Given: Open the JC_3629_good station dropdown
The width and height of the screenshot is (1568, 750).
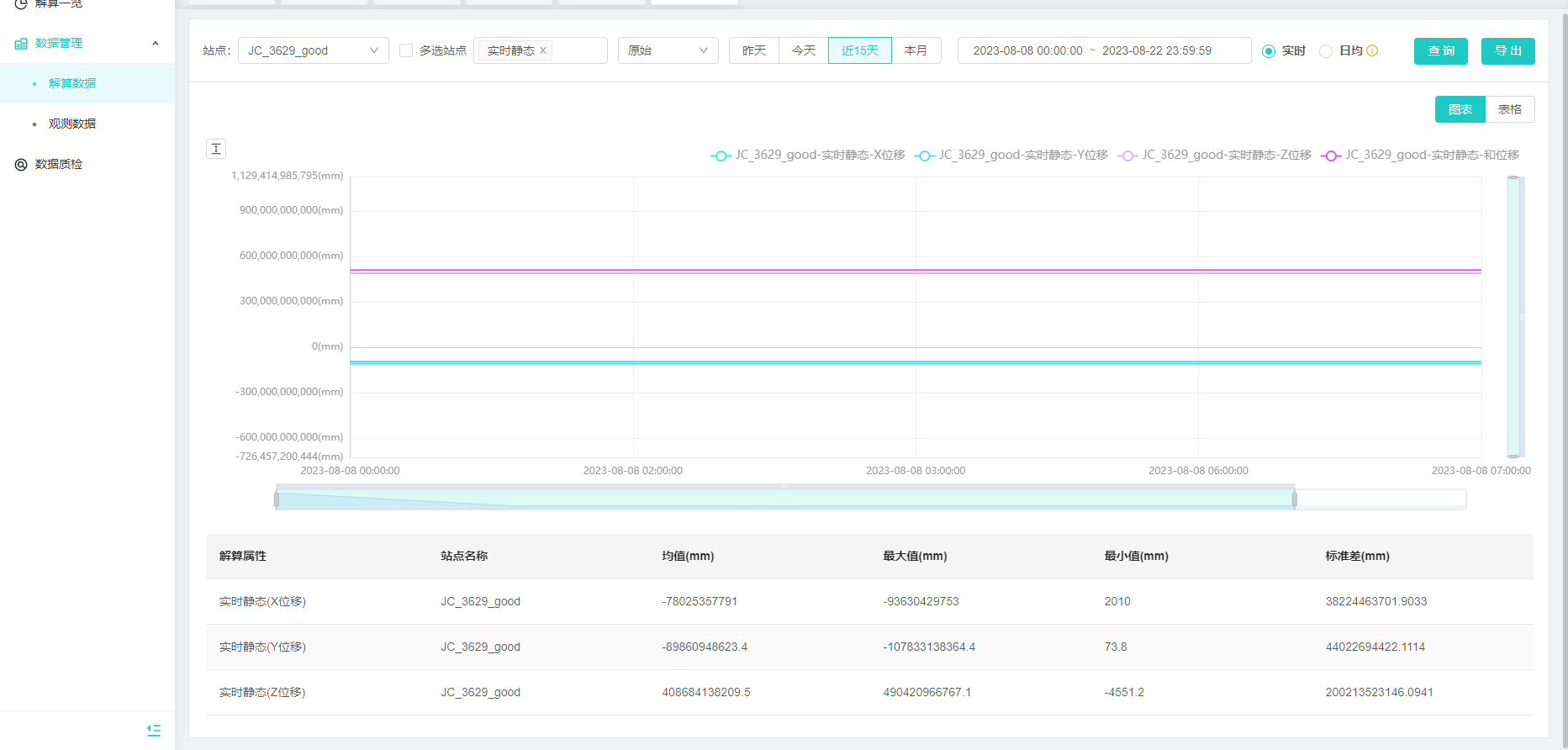Looking at the screenshot, I should click(x=313, y=50).
